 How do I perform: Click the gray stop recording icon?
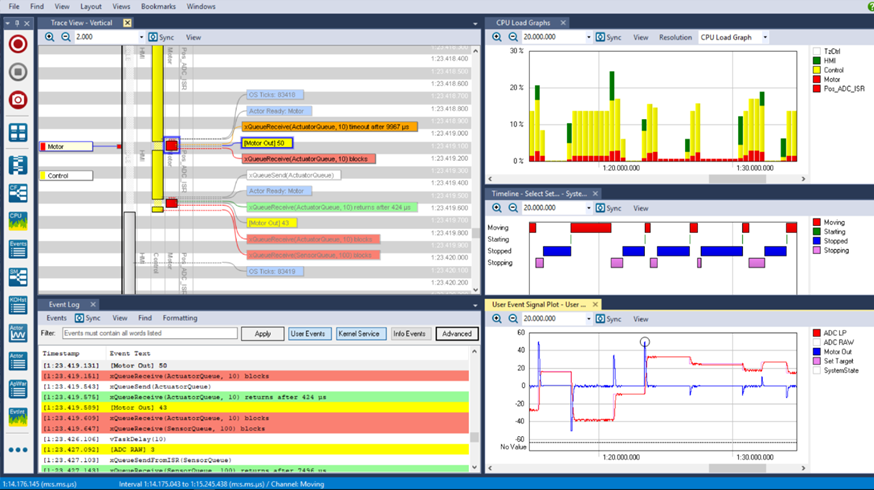[18, 72]
